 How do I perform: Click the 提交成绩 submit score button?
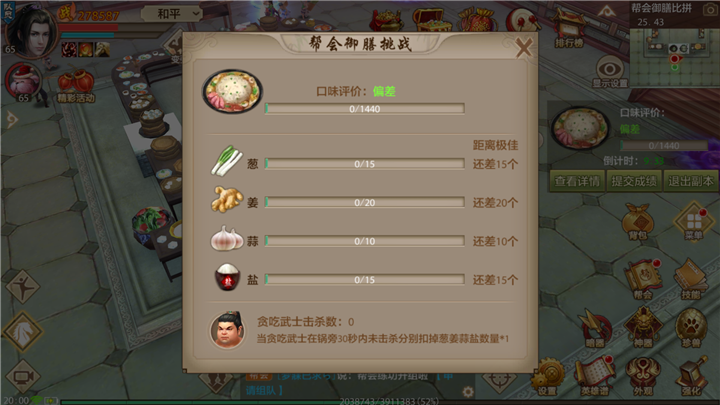[634, 181]
